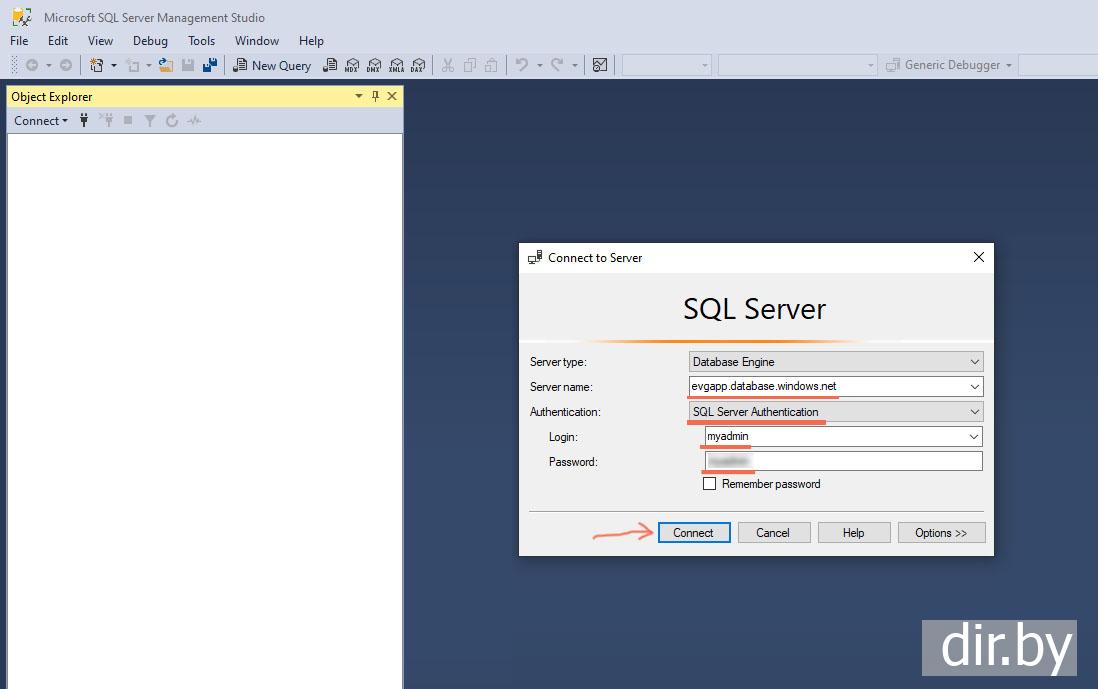Viewport: 1098px width, 689px height.
Task: Click the Password input field
Action: click(843, 462)
